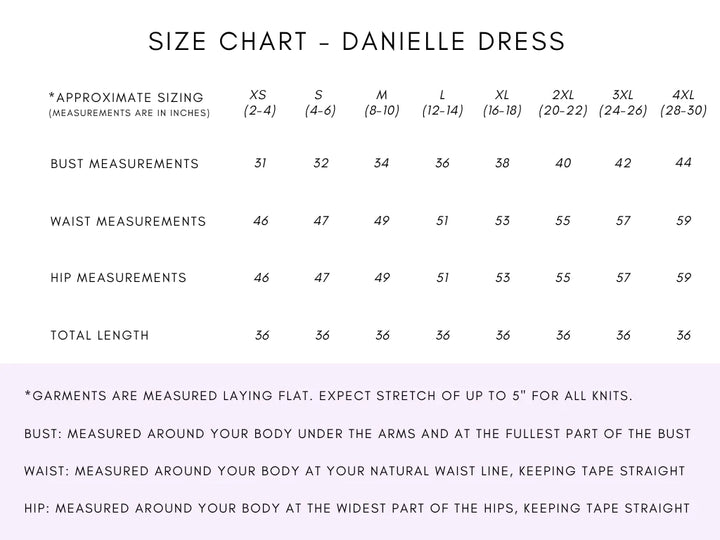Click the Bust Measurements row label
This screenshot has width=720, height=540.
click(x=125, y=164)
